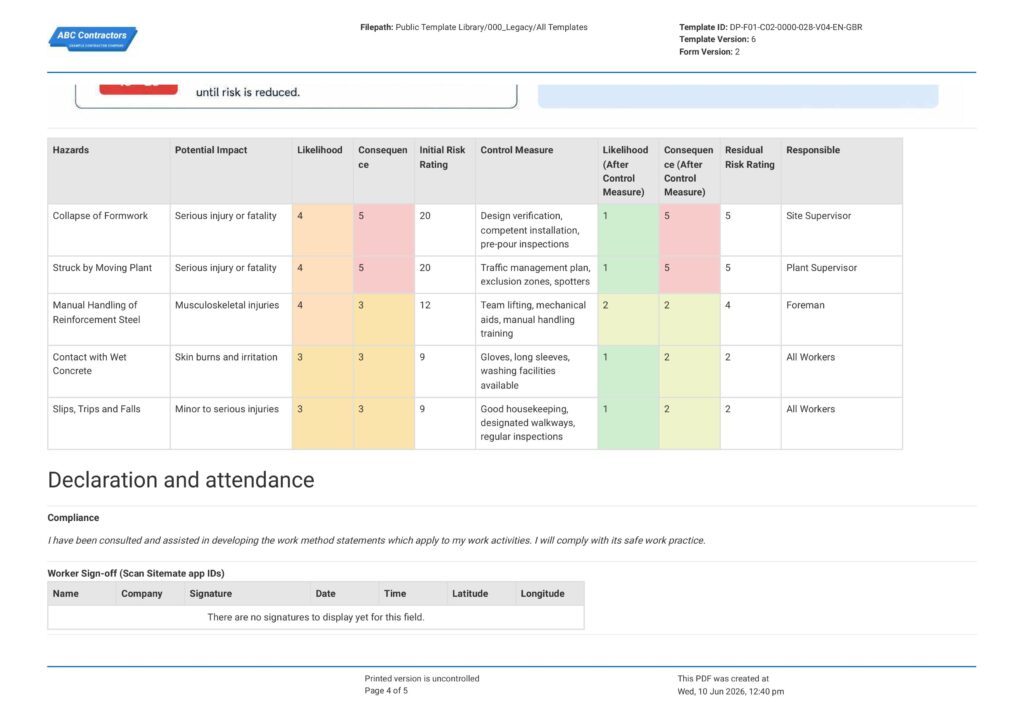
Task: Click the Latitude column in sign-off table
Action: 481,594
